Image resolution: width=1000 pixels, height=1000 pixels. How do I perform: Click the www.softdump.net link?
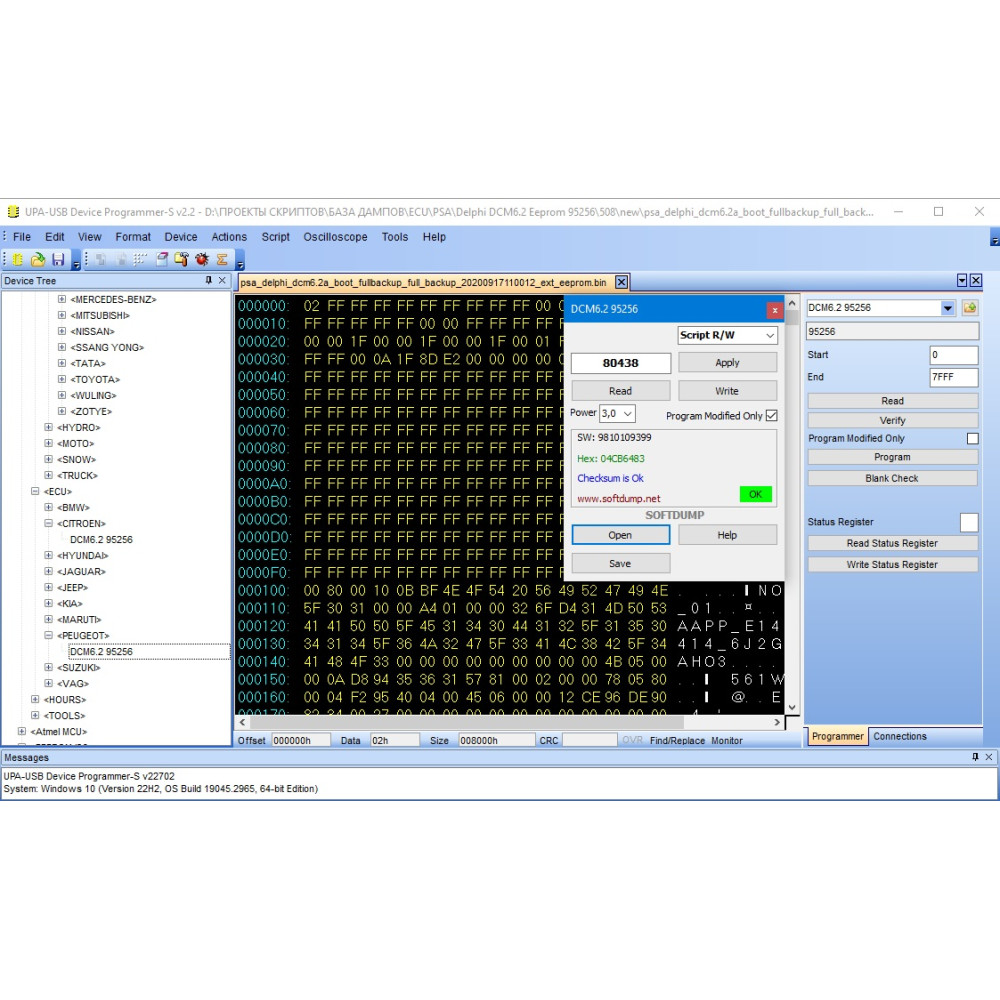coord(618,499)
